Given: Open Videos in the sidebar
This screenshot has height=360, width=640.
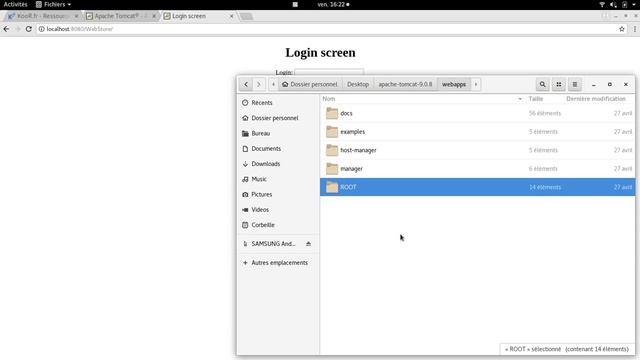Looking at the screenshot, I should tap(278, 209).
